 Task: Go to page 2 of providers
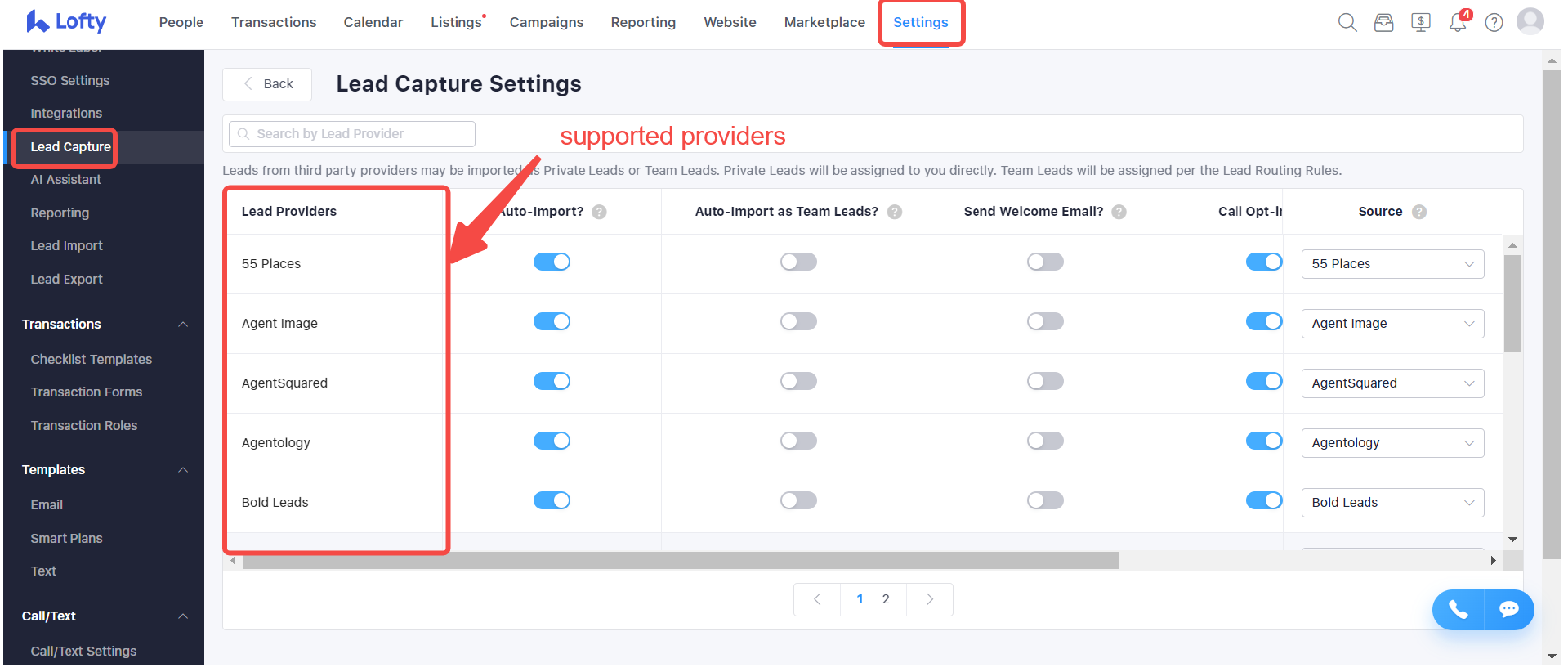(x=886, y=599)
